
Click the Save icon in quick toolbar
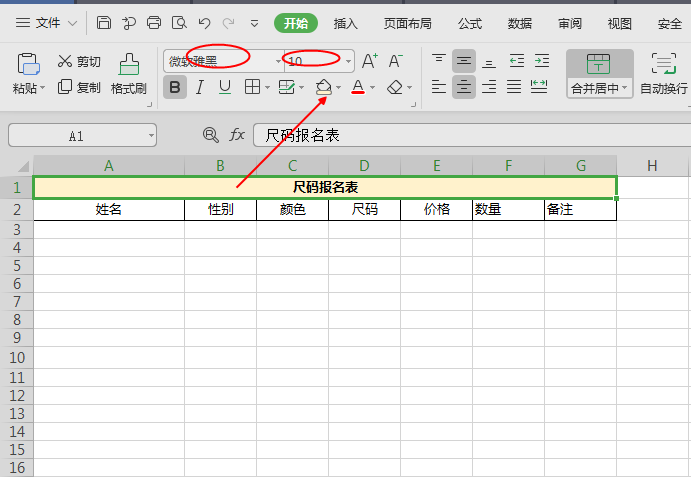(x=104, y=22)
